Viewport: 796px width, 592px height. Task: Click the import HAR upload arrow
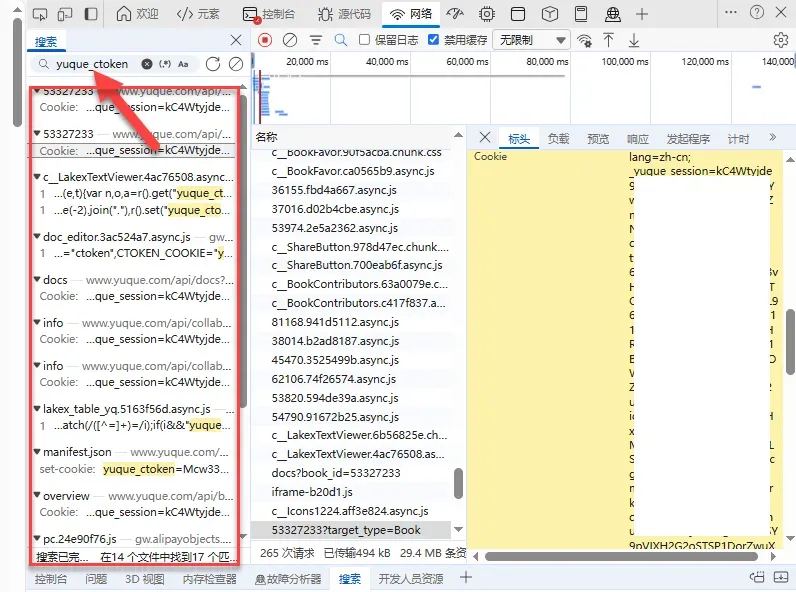pyautogui.click(x=608, y=40)
